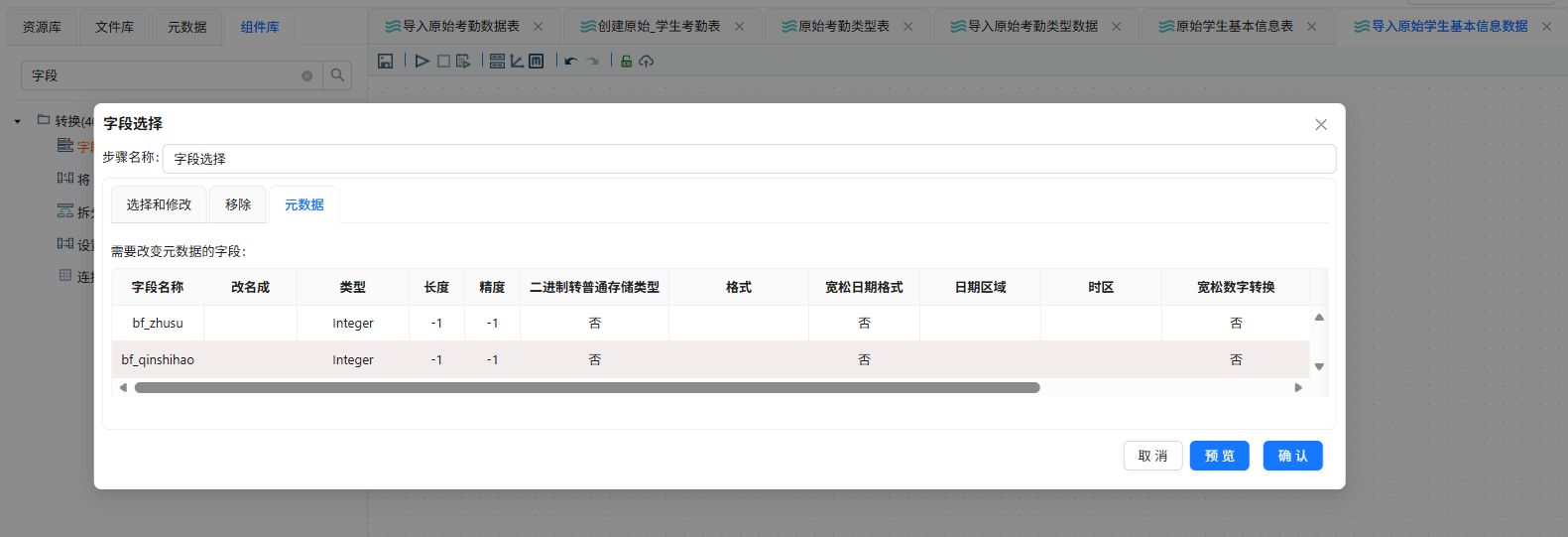Select the grid join icon beside 连
The image size is (1568, 537).
(x=65, y=276)
